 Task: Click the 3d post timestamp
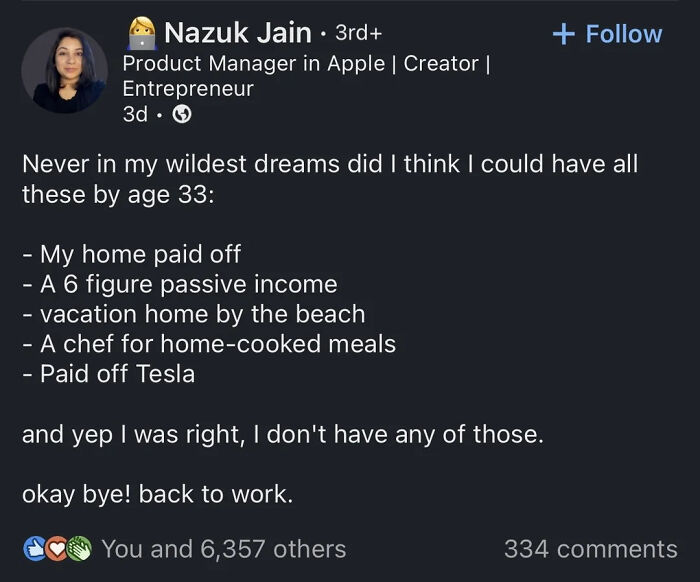[135, 115]
